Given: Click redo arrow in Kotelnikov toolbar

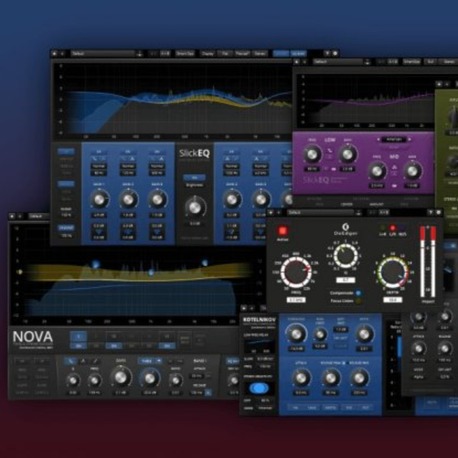Looking at the screenshot, I should [x=252, y=308].
